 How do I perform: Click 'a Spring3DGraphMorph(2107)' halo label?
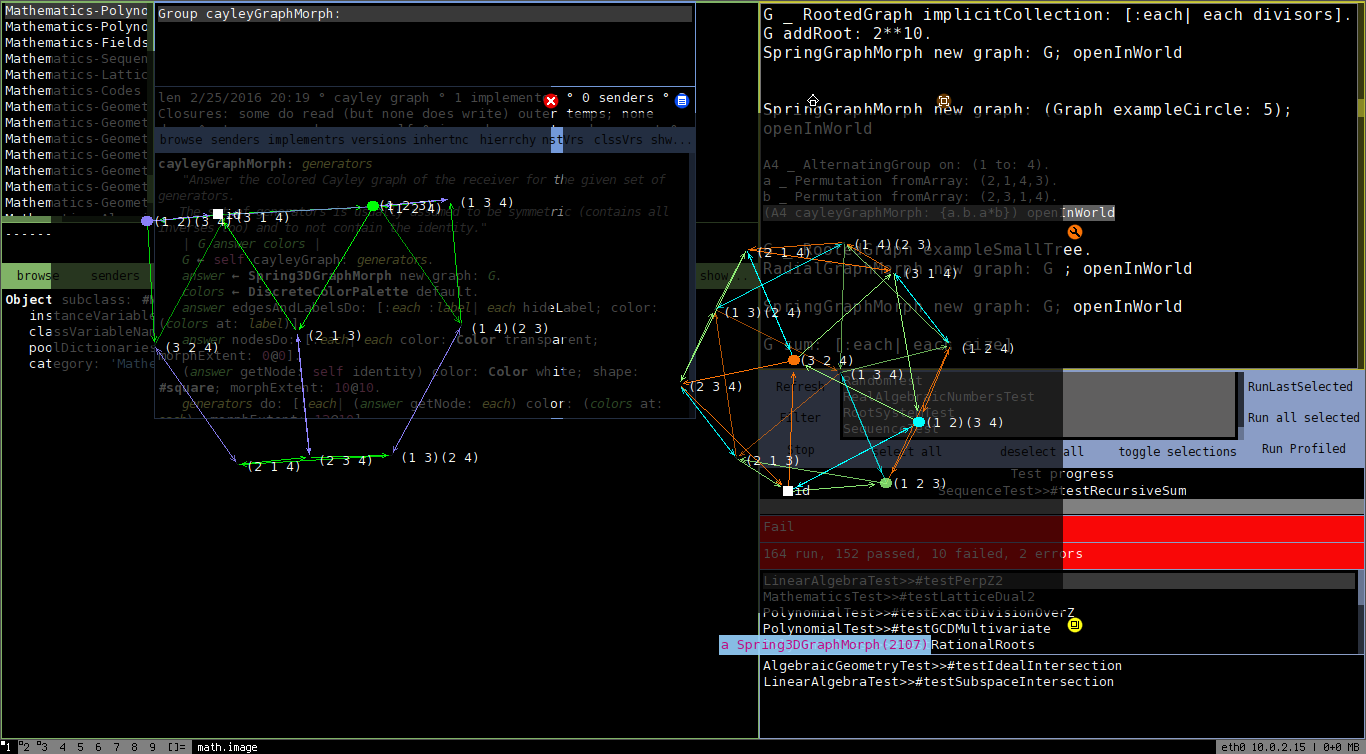[824, 645]
